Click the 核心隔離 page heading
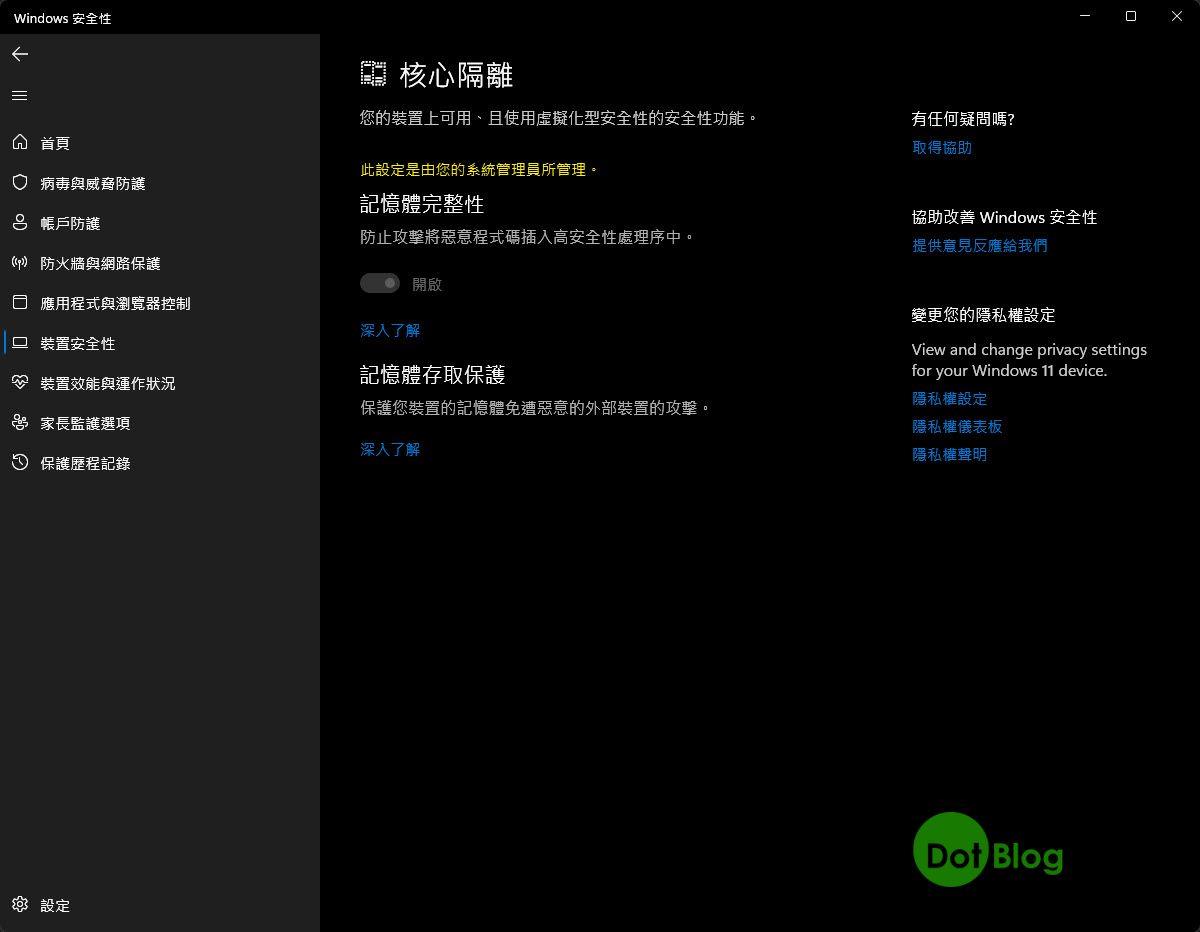This screenshot has height=932, width=1200. pyautogui.click(x=456, y=74)
